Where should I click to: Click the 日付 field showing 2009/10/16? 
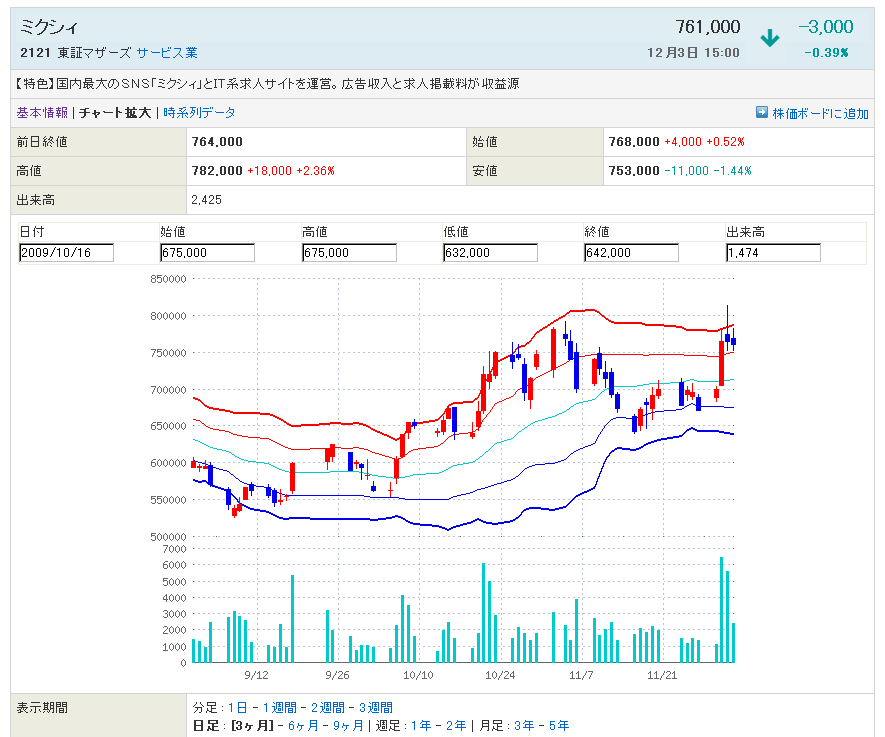66,253
